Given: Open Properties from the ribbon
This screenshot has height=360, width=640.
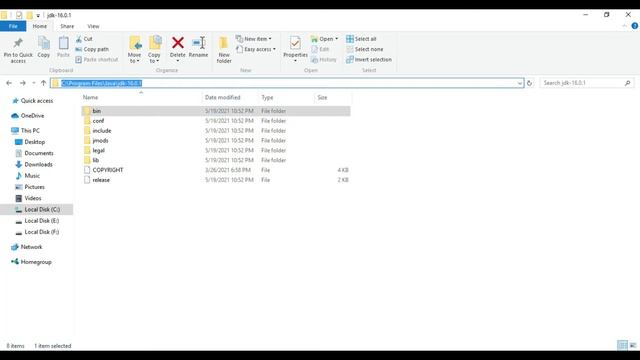Looking at the screenshot, I should [295, 49].
